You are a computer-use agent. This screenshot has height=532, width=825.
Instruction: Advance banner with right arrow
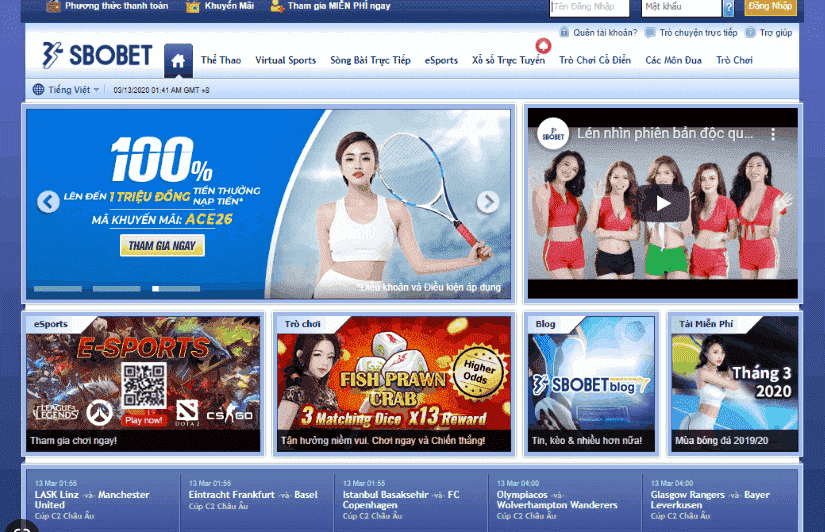click(487, 202)
